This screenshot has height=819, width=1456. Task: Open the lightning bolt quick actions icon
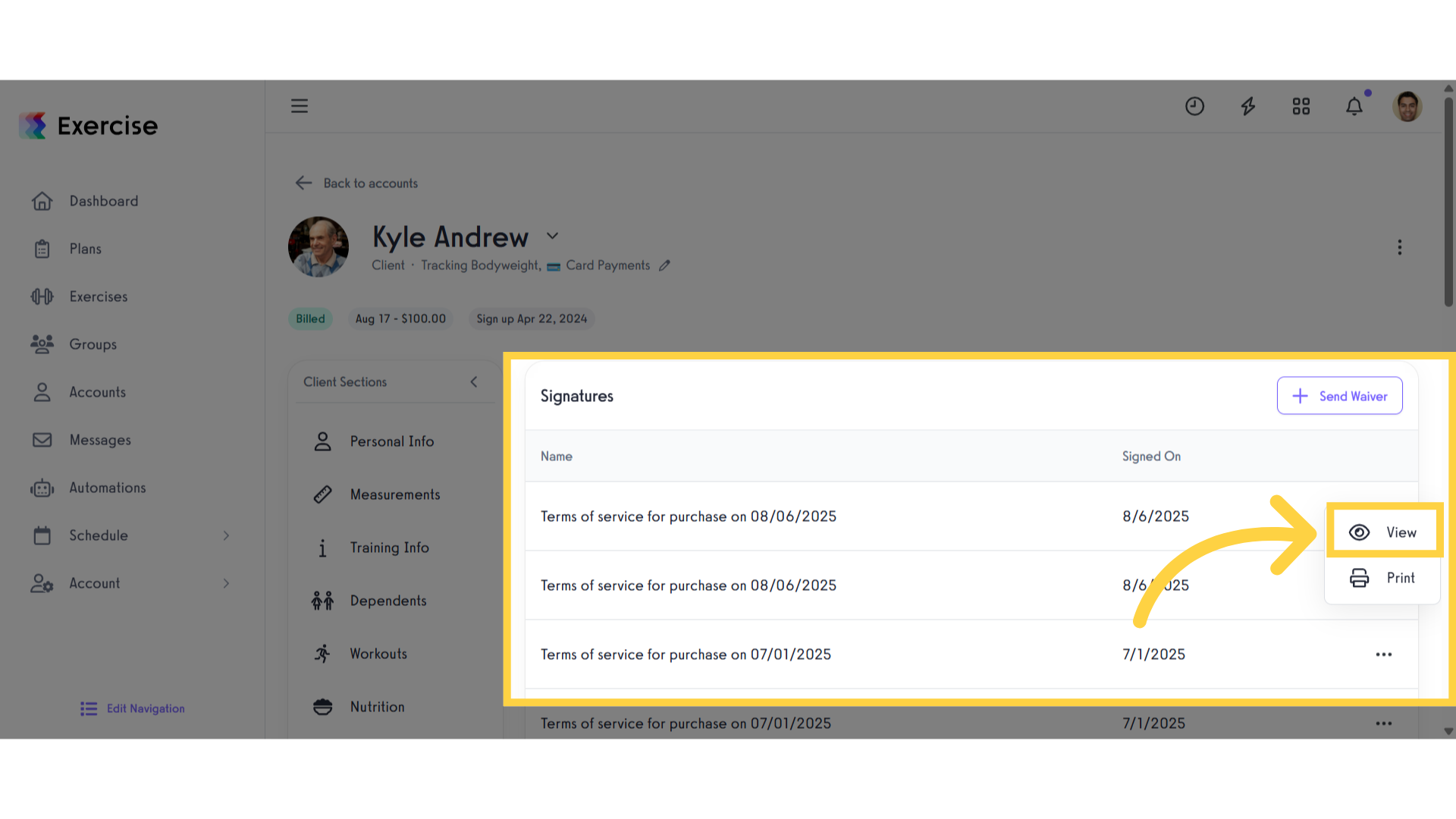[1248, 106]
